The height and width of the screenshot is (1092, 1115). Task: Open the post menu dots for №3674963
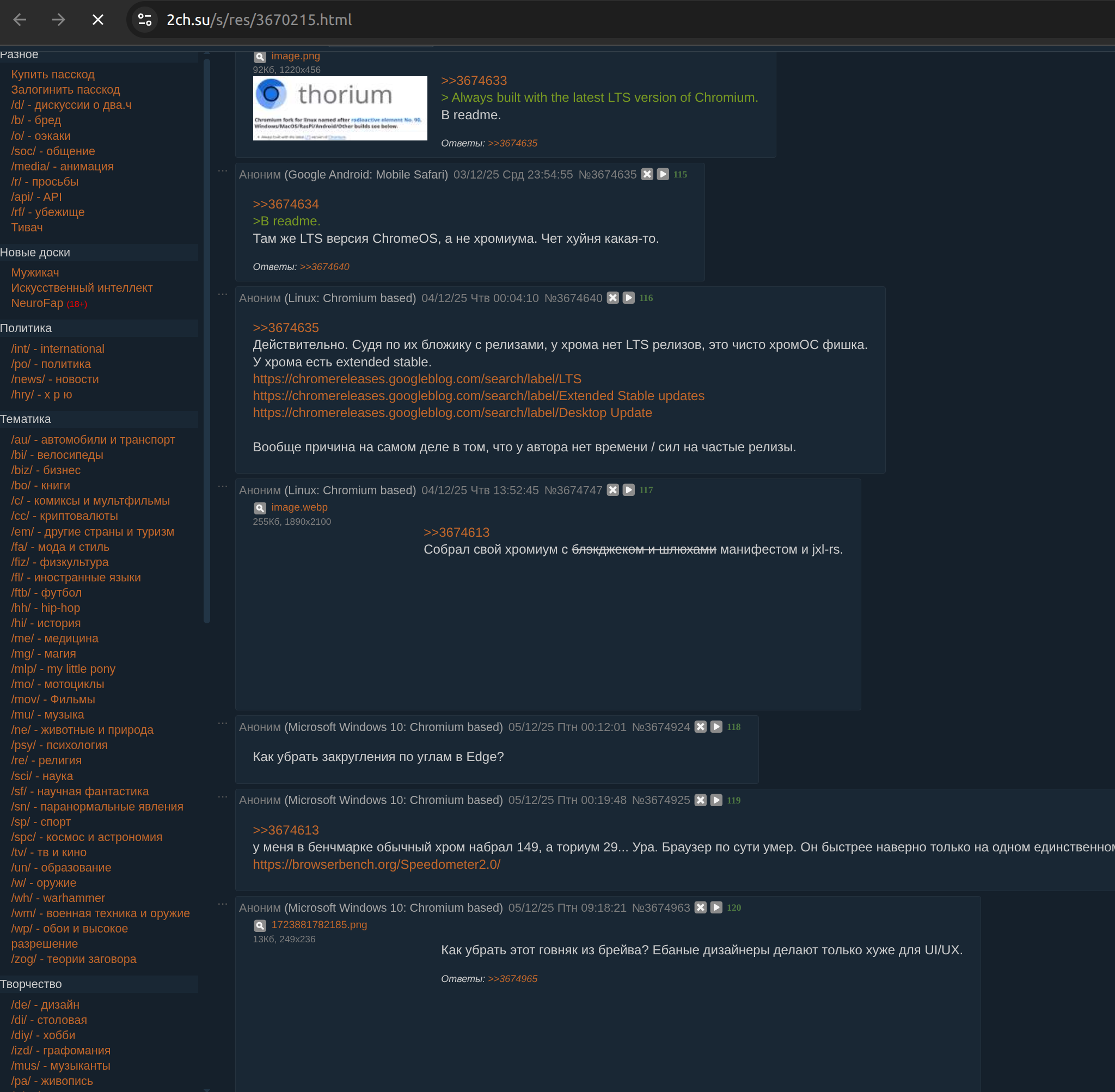223,904
